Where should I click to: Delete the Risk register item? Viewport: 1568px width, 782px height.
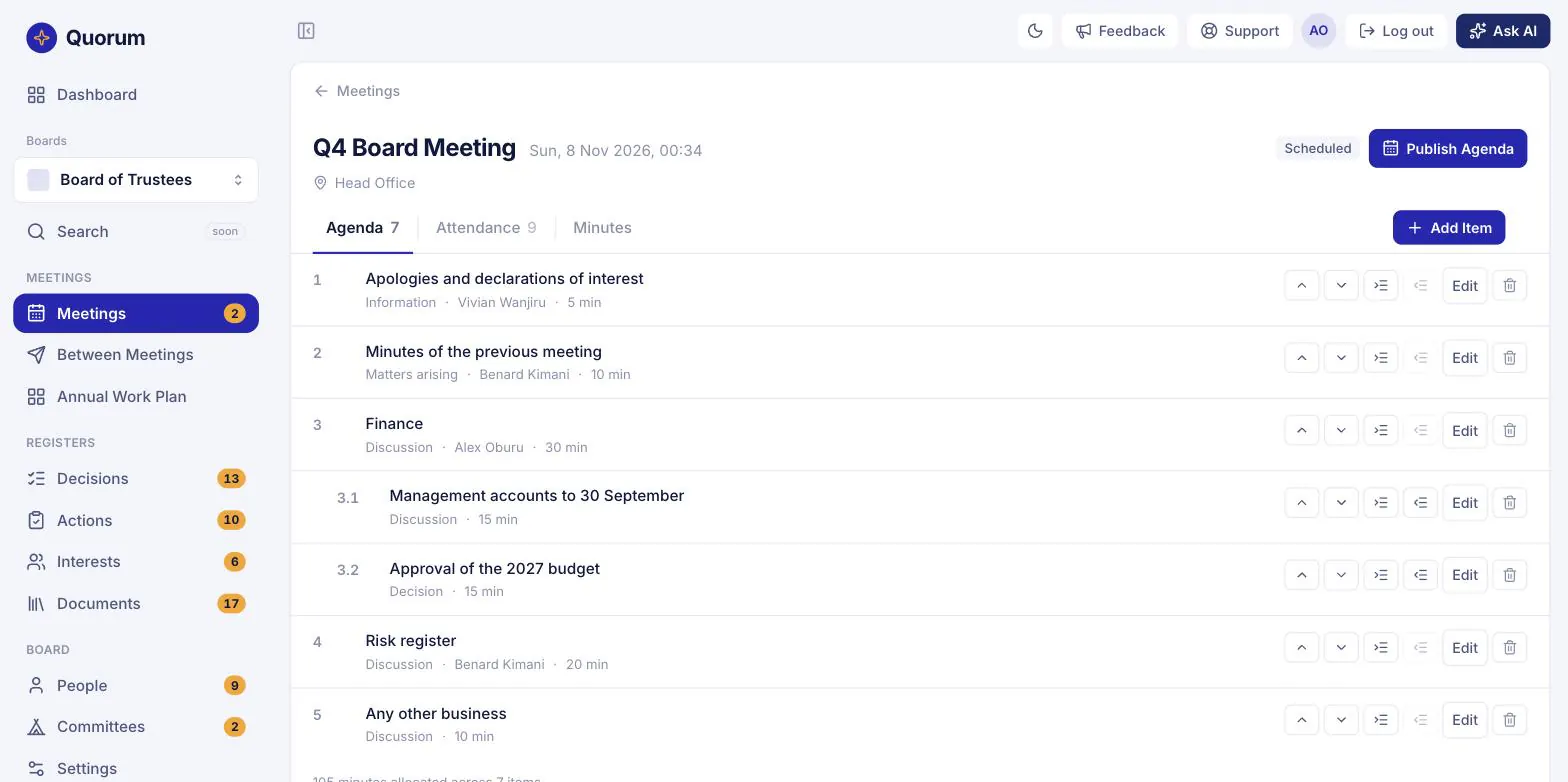pyautogui.click(x=1510, y=648)
